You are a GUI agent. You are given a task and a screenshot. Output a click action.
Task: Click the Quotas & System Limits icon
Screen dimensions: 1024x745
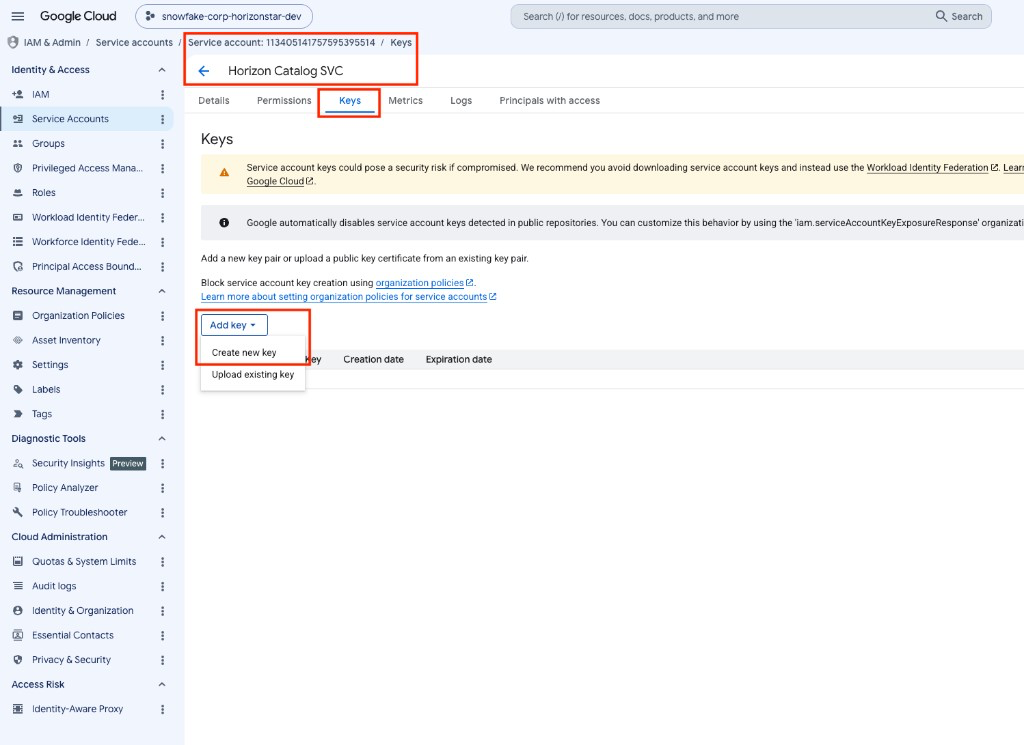tap(18, 562)
